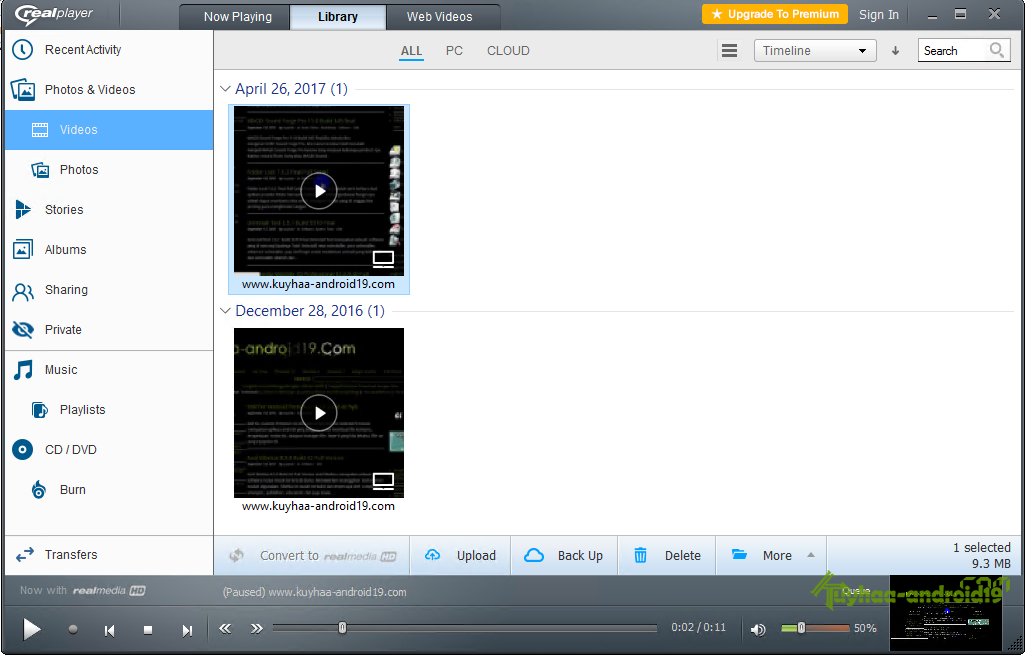This screenshot has height=655, width=1025.
Task: Open Burn in sidebar
Action: (109, 490)
